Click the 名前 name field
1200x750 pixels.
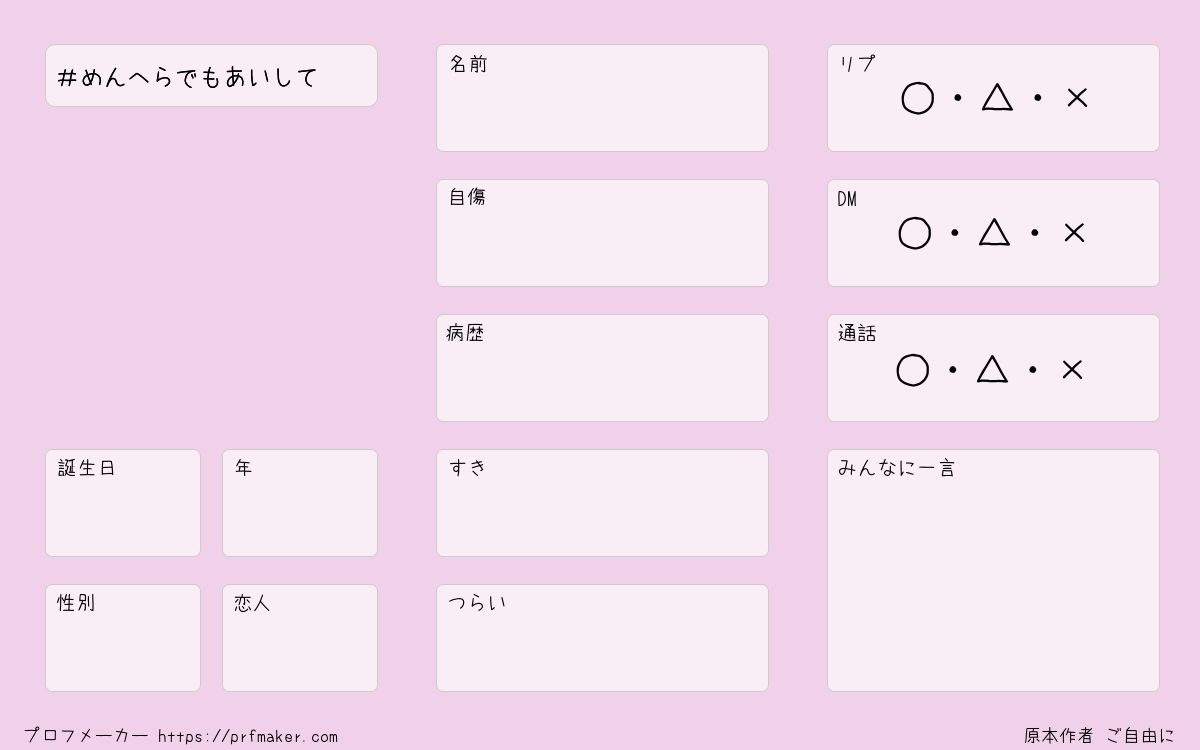tap(602, 98)
